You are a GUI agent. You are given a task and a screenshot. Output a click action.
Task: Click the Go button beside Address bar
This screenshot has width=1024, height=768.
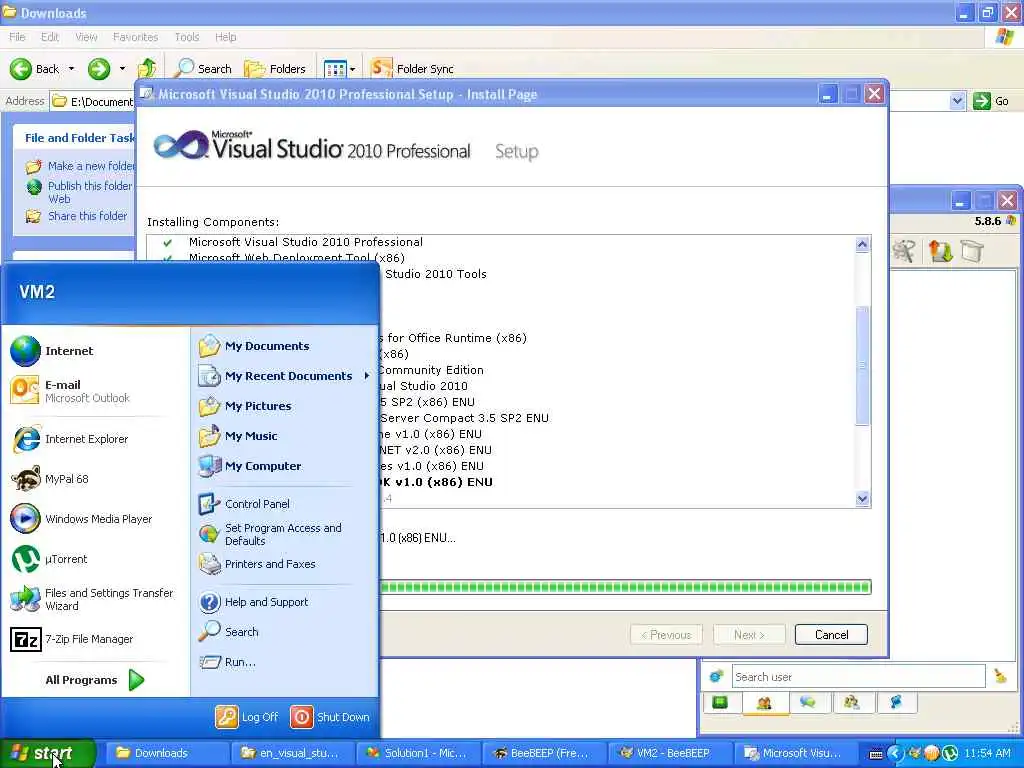pyautogui.click(x=991, y=101)
